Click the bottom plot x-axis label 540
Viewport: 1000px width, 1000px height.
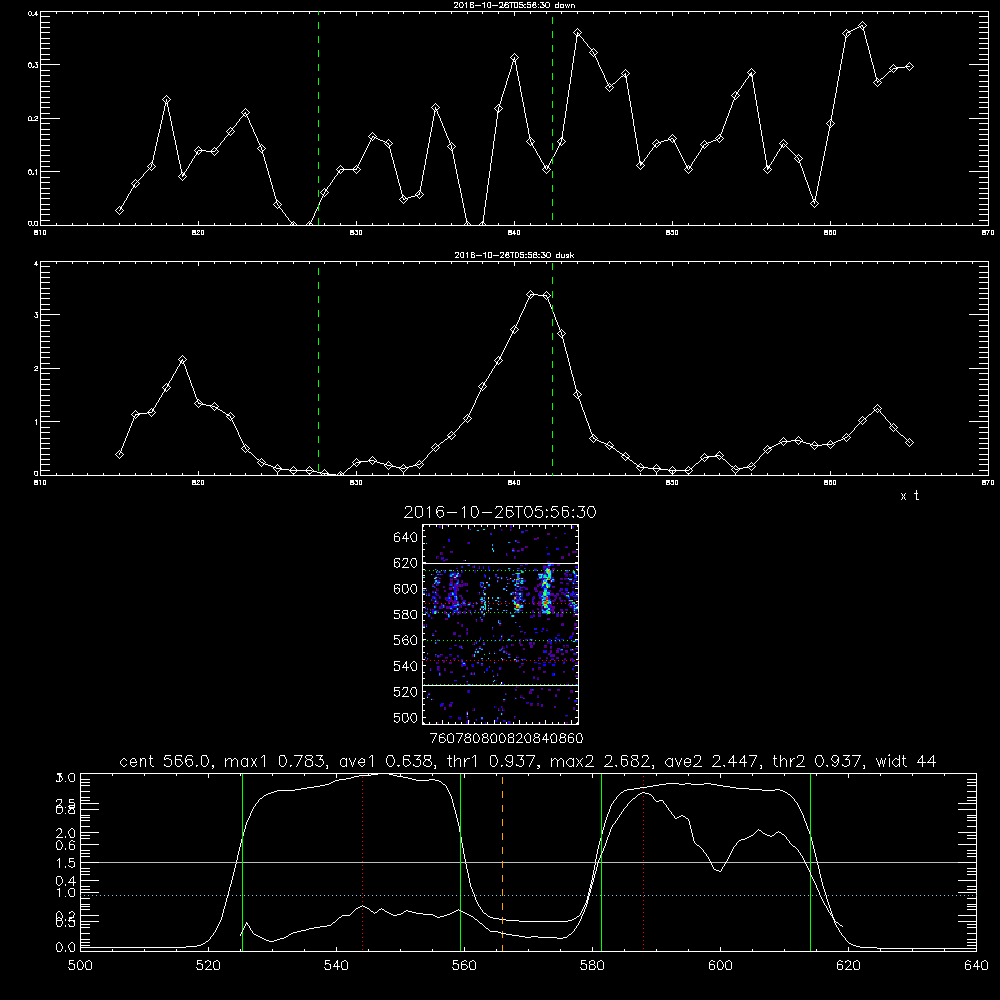point(336,966)
